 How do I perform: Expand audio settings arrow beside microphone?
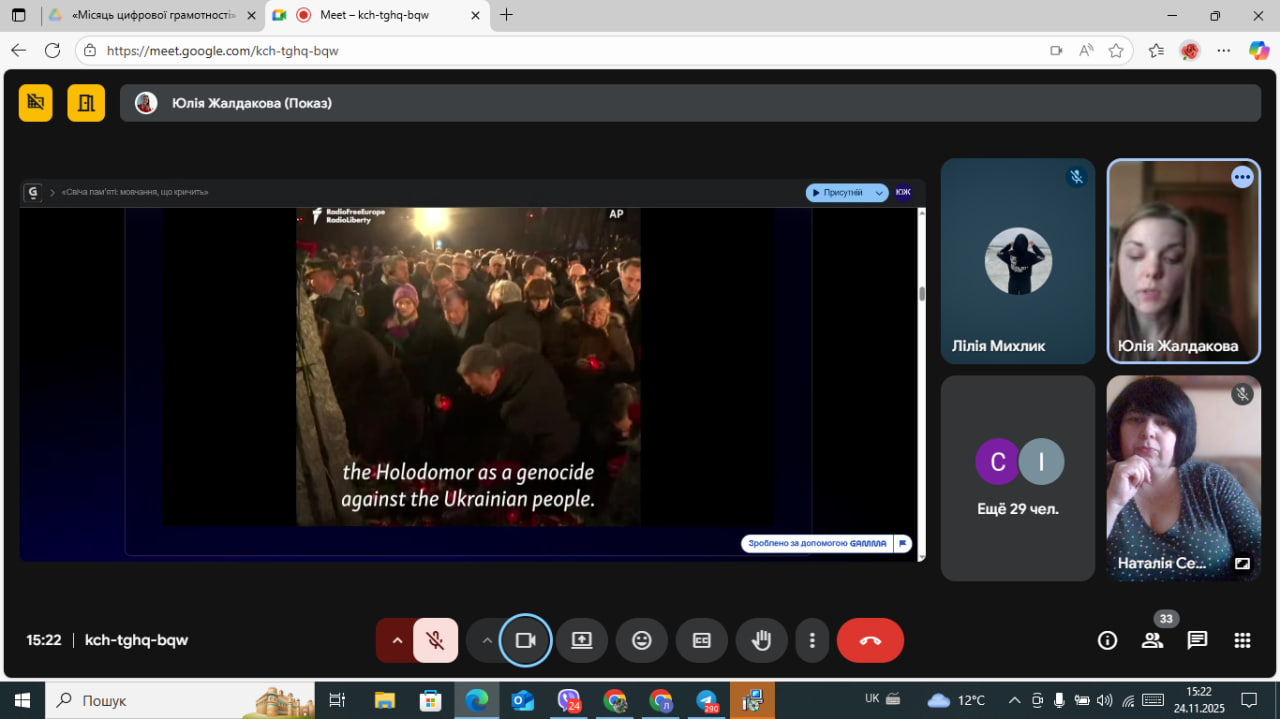click(x=397, y=641)
